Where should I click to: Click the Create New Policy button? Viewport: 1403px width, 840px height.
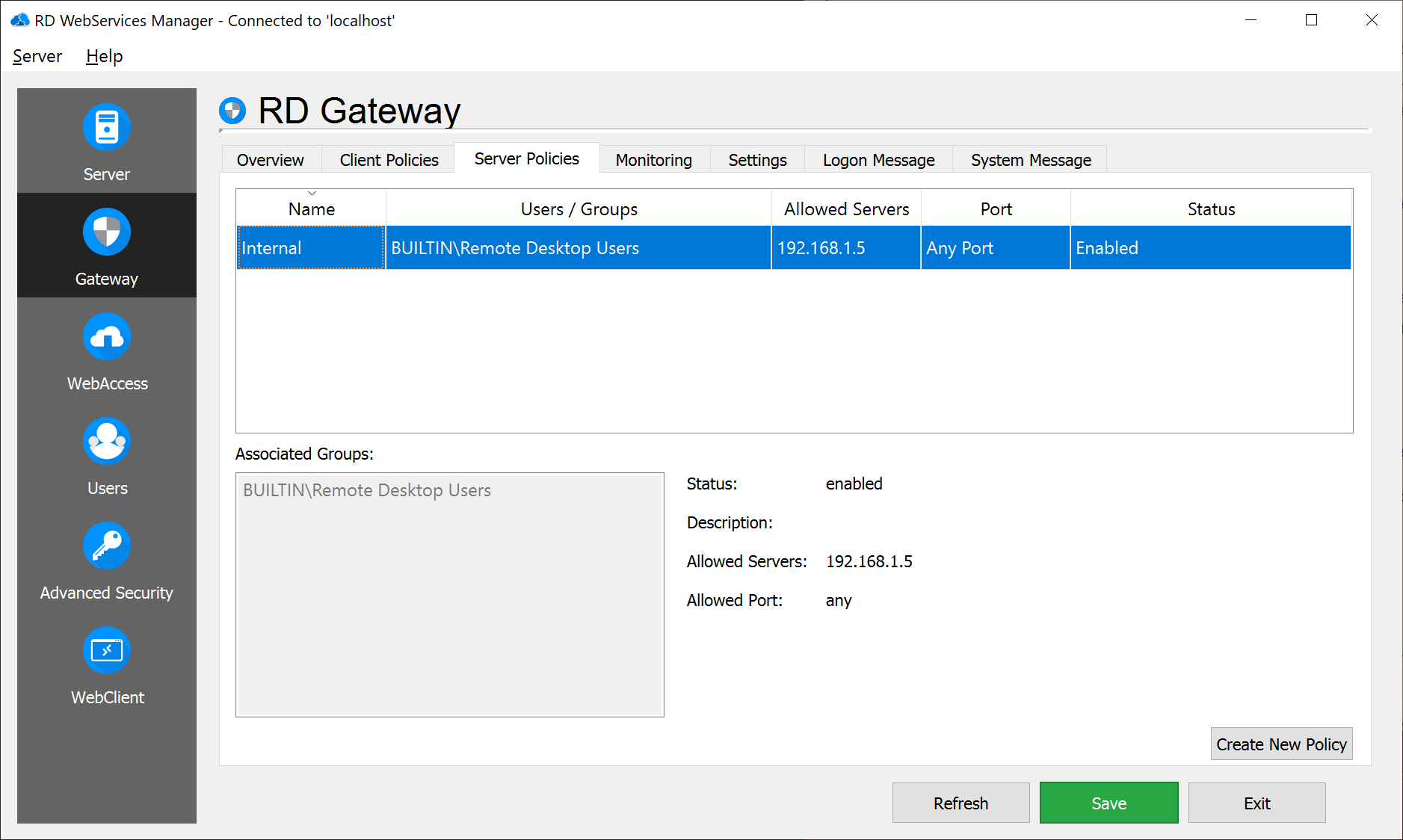pyautogui.click(x=1281, y=744)
